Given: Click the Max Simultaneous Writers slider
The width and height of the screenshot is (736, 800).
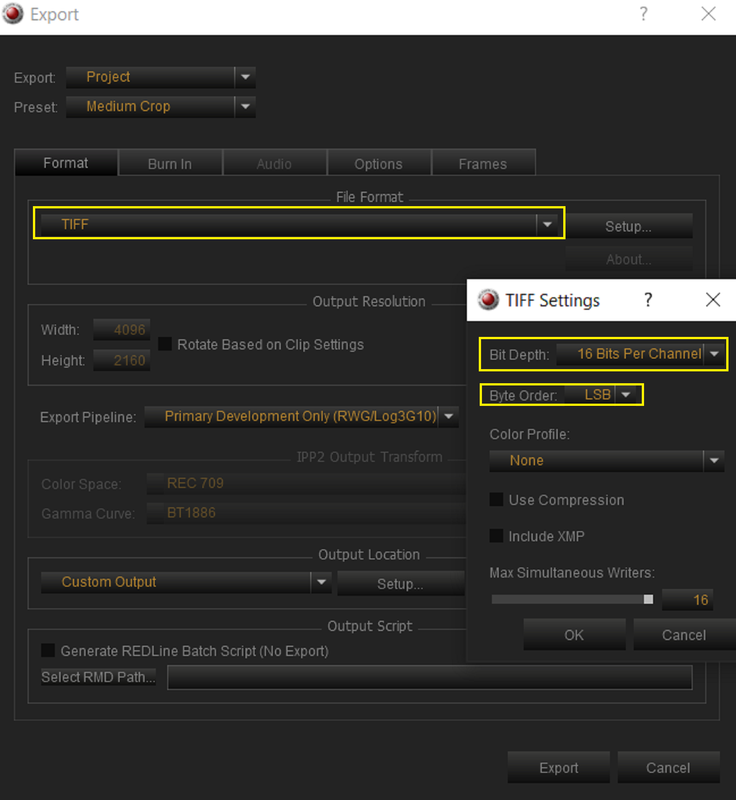Looking at the screenshot, I should pyautogui.click(x=572, y=599).
